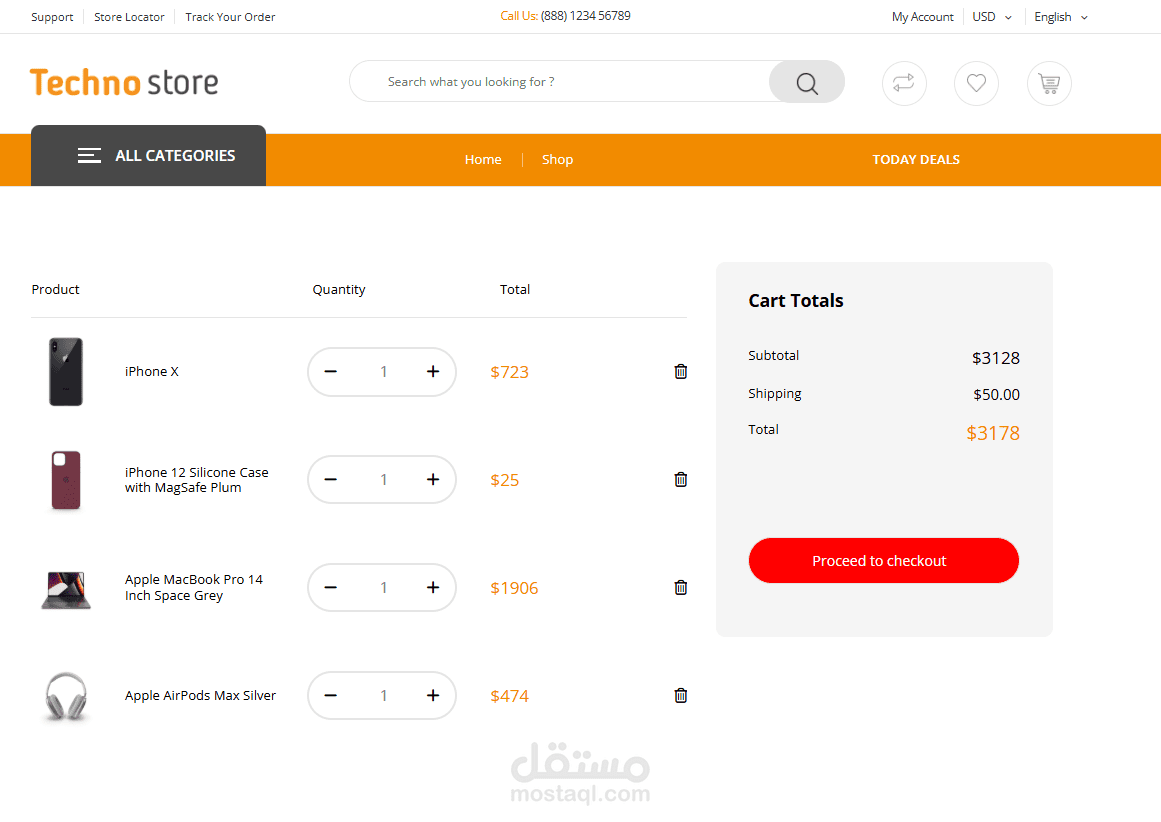The width and height of the screenshot is (1161, 822).
Task: Click the $474 item total
Action: point(509,696)
